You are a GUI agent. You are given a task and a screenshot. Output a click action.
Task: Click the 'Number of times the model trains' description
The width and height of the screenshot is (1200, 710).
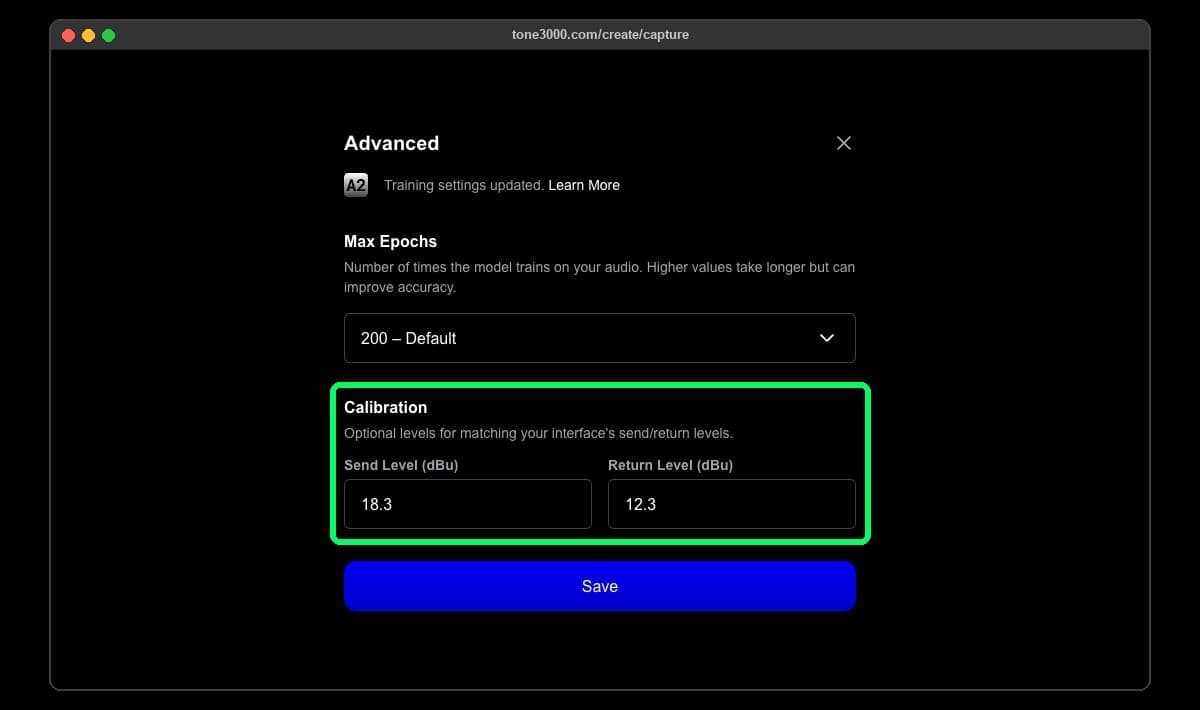tap(599, 277)
